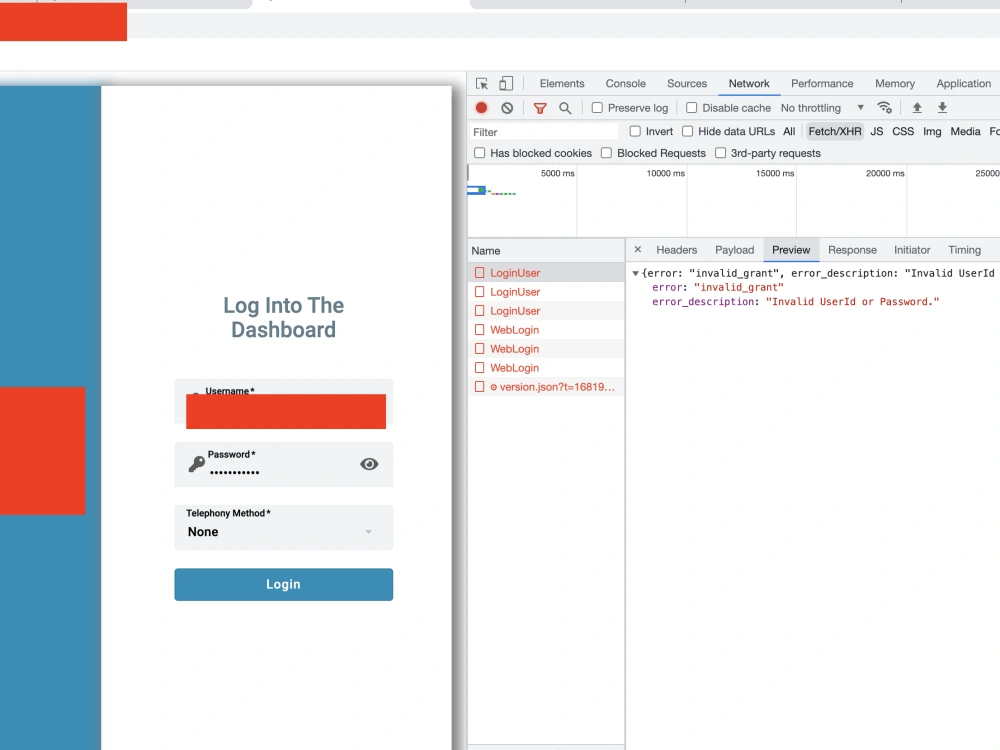
Task: Select the Media request type filter
Action: 965,131
